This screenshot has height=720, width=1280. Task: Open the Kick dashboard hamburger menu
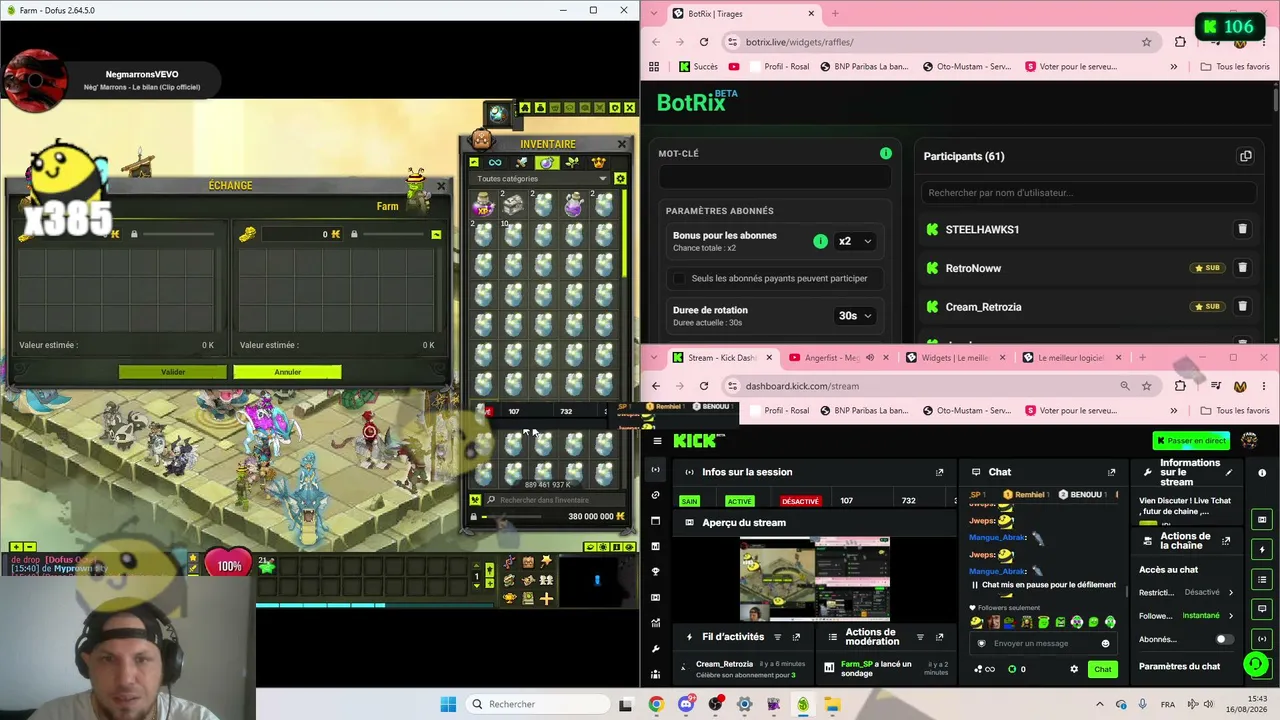click(657, 440)
